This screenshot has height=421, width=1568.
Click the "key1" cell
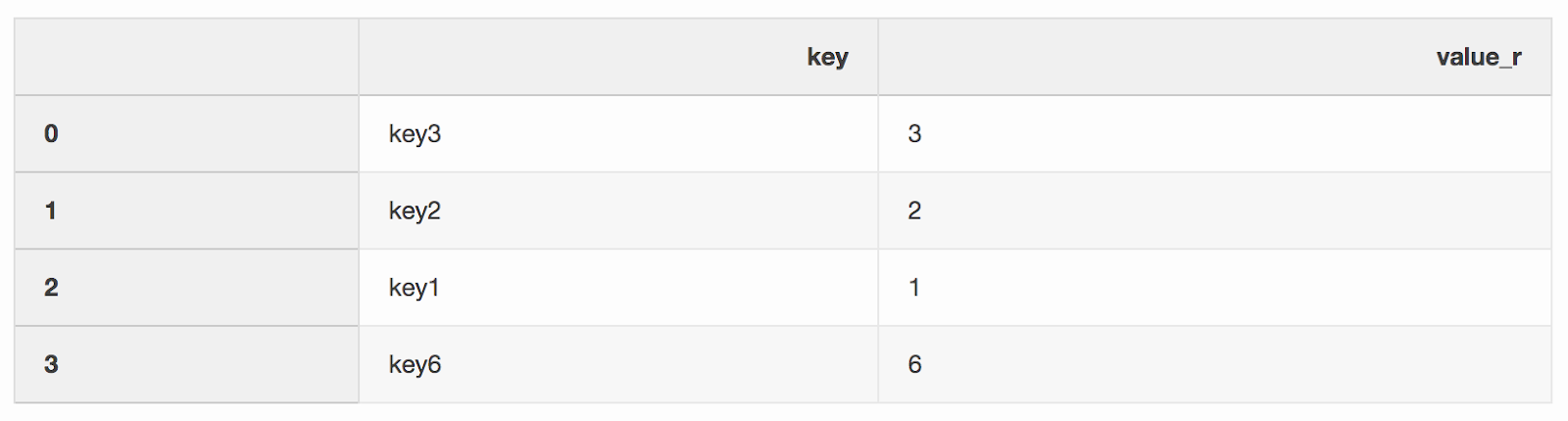415,288
